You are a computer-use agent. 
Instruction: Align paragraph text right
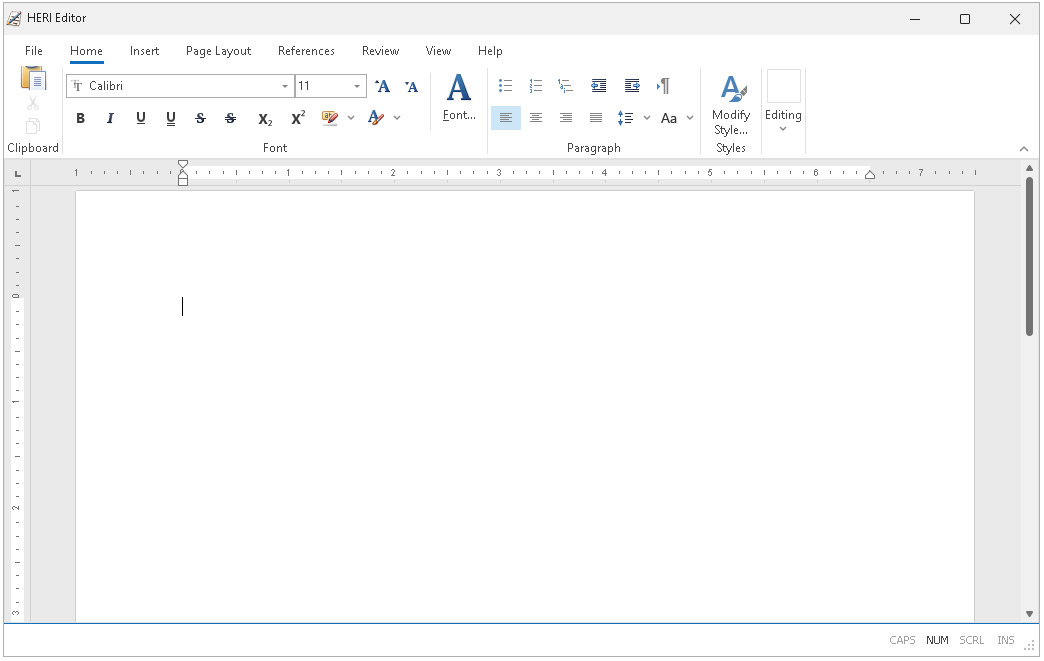coord(566,118)
